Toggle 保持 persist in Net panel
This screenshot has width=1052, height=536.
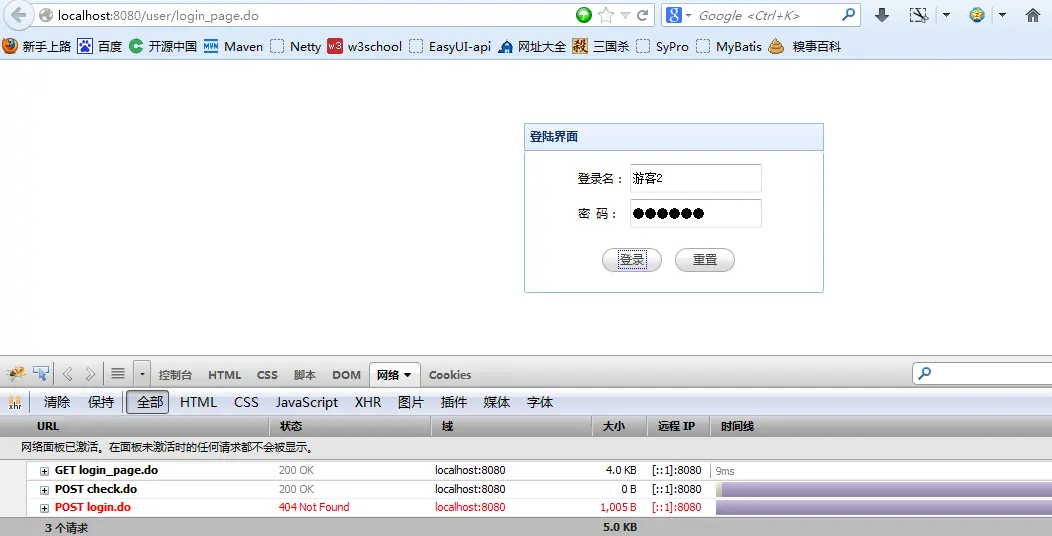101,403
